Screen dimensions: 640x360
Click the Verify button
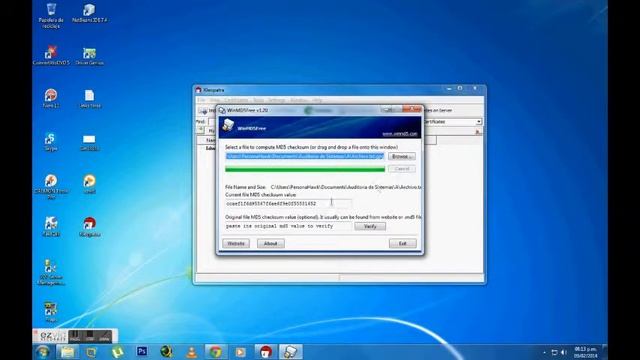[370, 227]
